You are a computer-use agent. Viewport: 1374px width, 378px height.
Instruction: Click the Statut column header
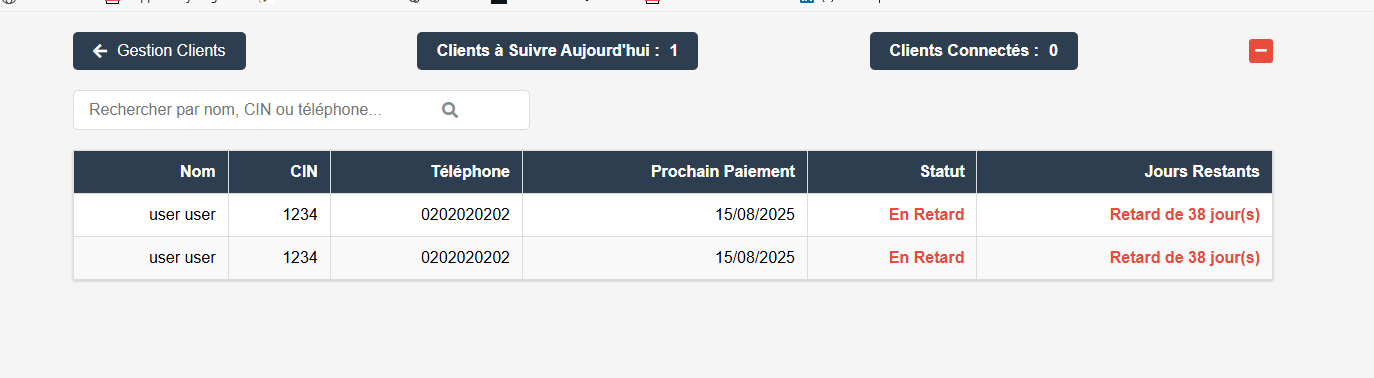point(942,172)
